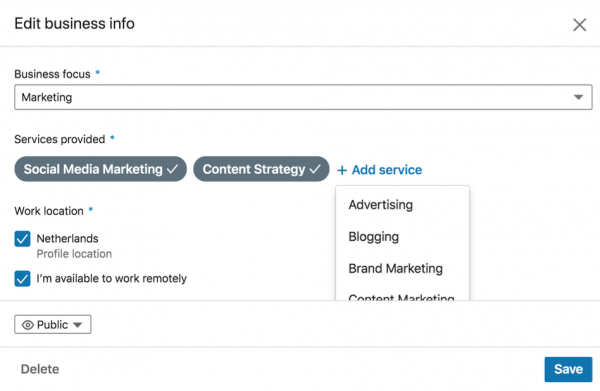Click the Add service link

(380, 170)
